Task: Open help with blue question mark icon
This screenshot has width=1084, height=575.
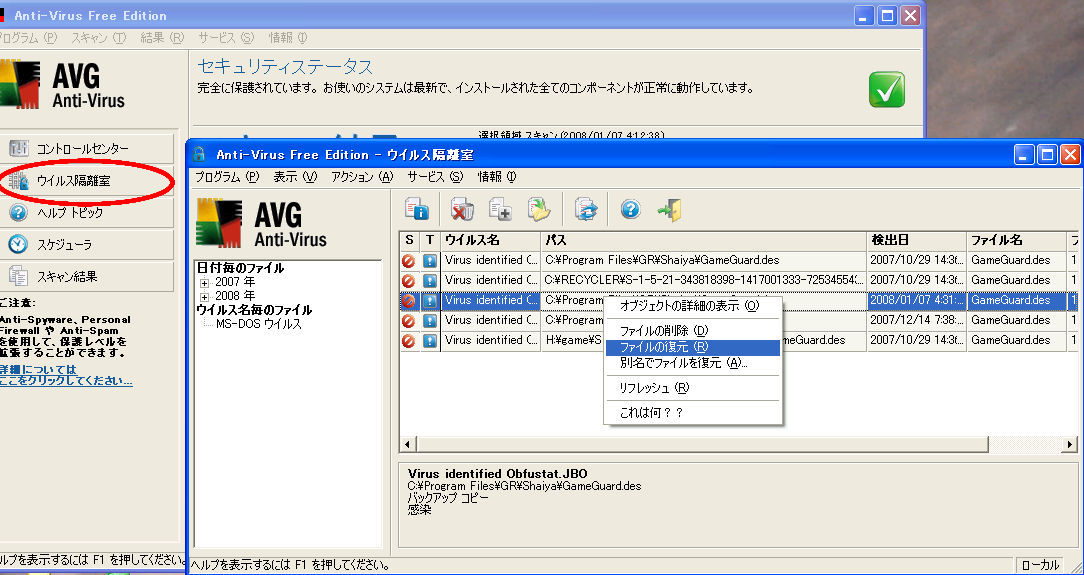Action: click(x=630, y=209)
